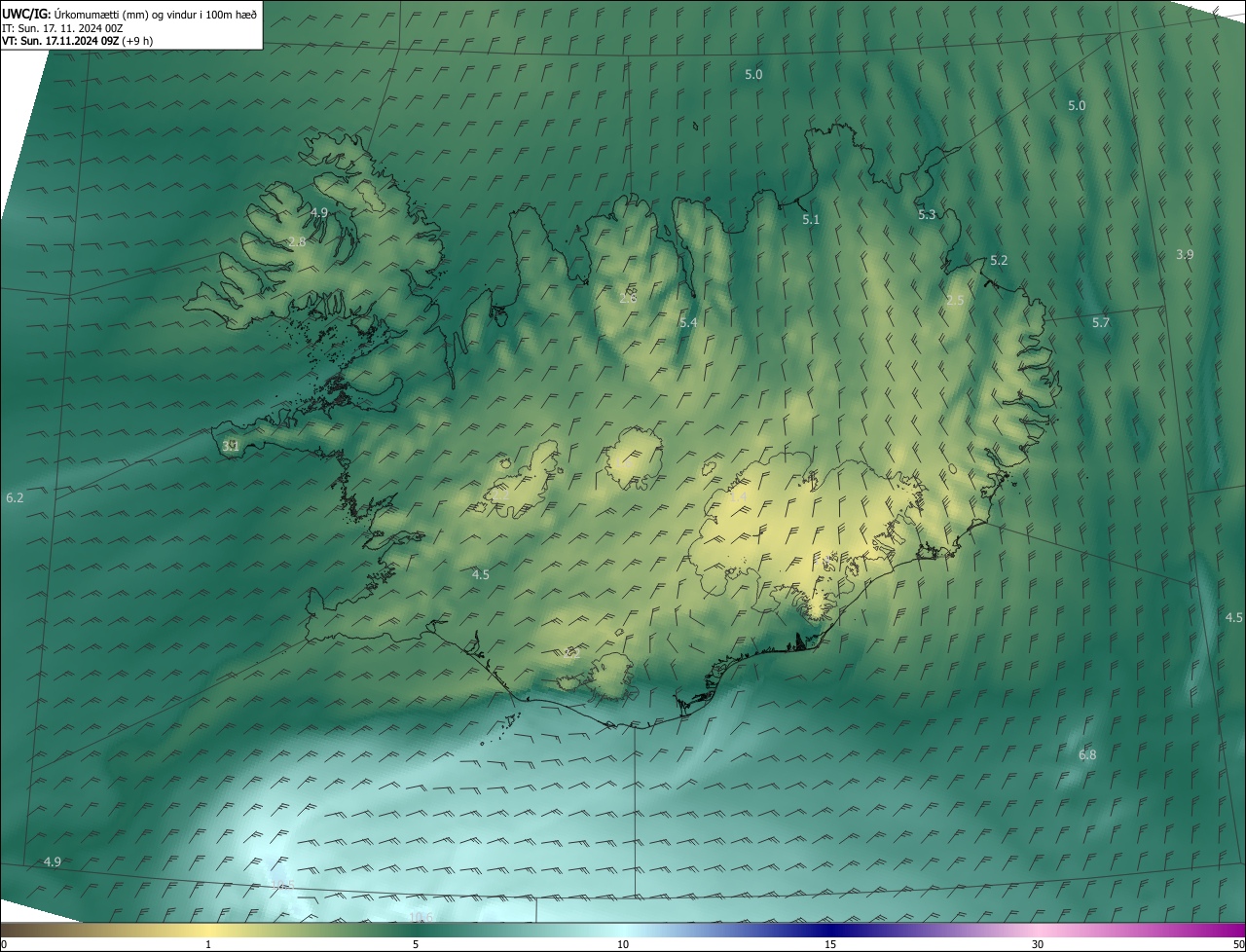Viewport: 1246px width, 952px height.
Task: Click the 5.1 value label on the north coast
Action: 810,220
